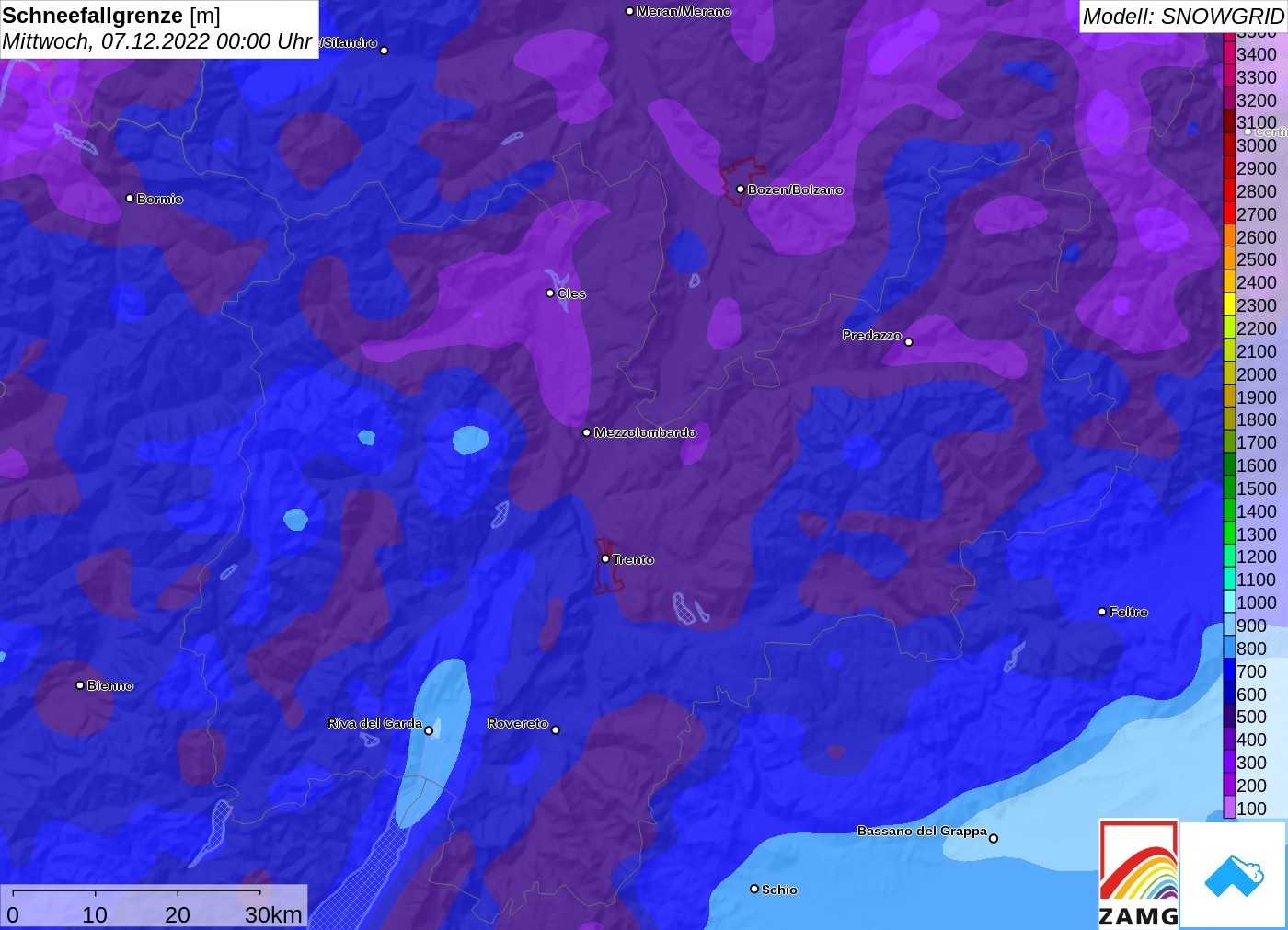Click the Trento red city outline
This screenshot has height=930, width=1288.
click(606, 566)
